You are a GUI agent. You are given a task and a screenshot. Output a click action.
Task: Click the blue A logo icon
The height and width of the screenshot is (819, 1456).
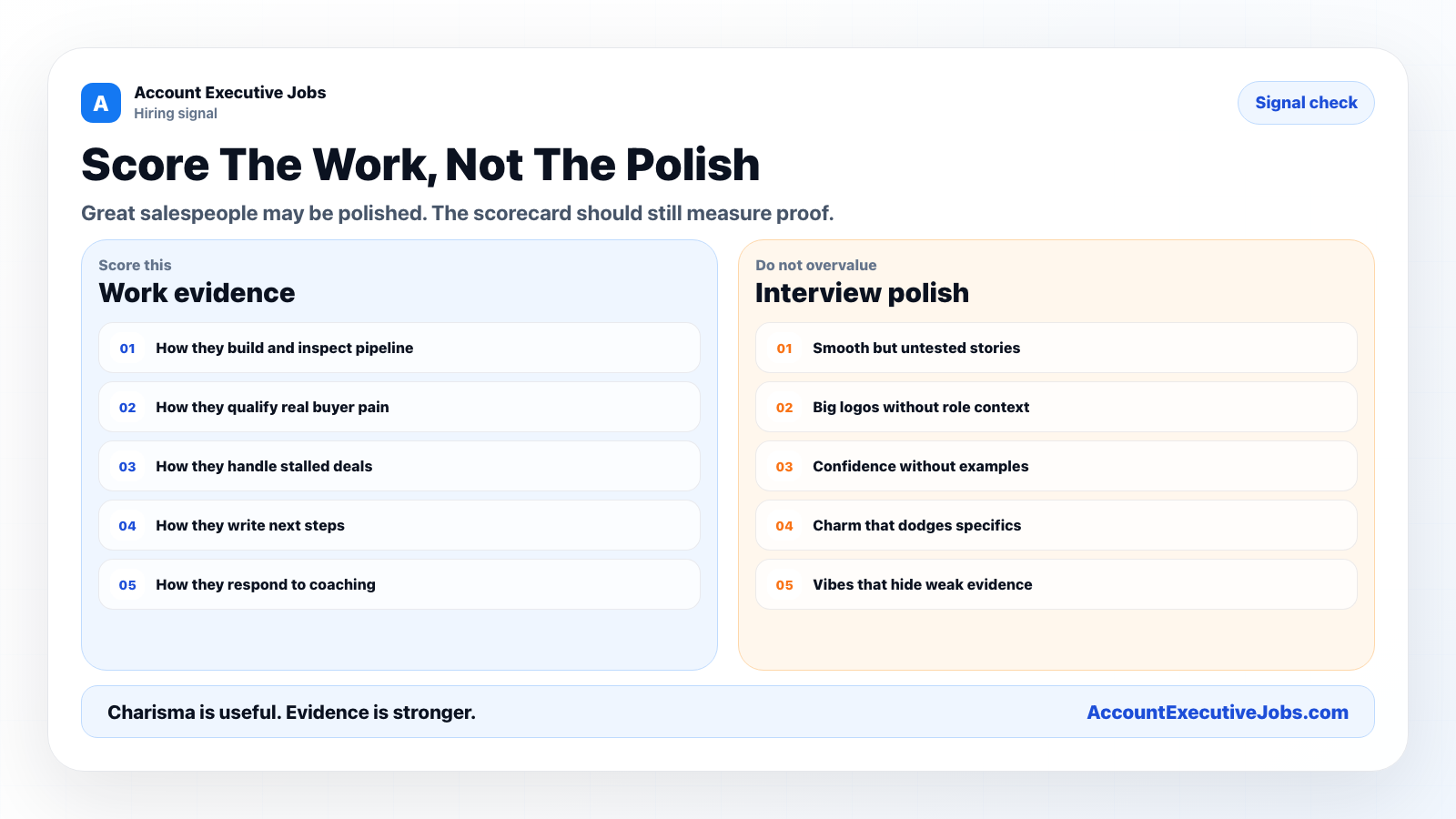tap(101, 103)
